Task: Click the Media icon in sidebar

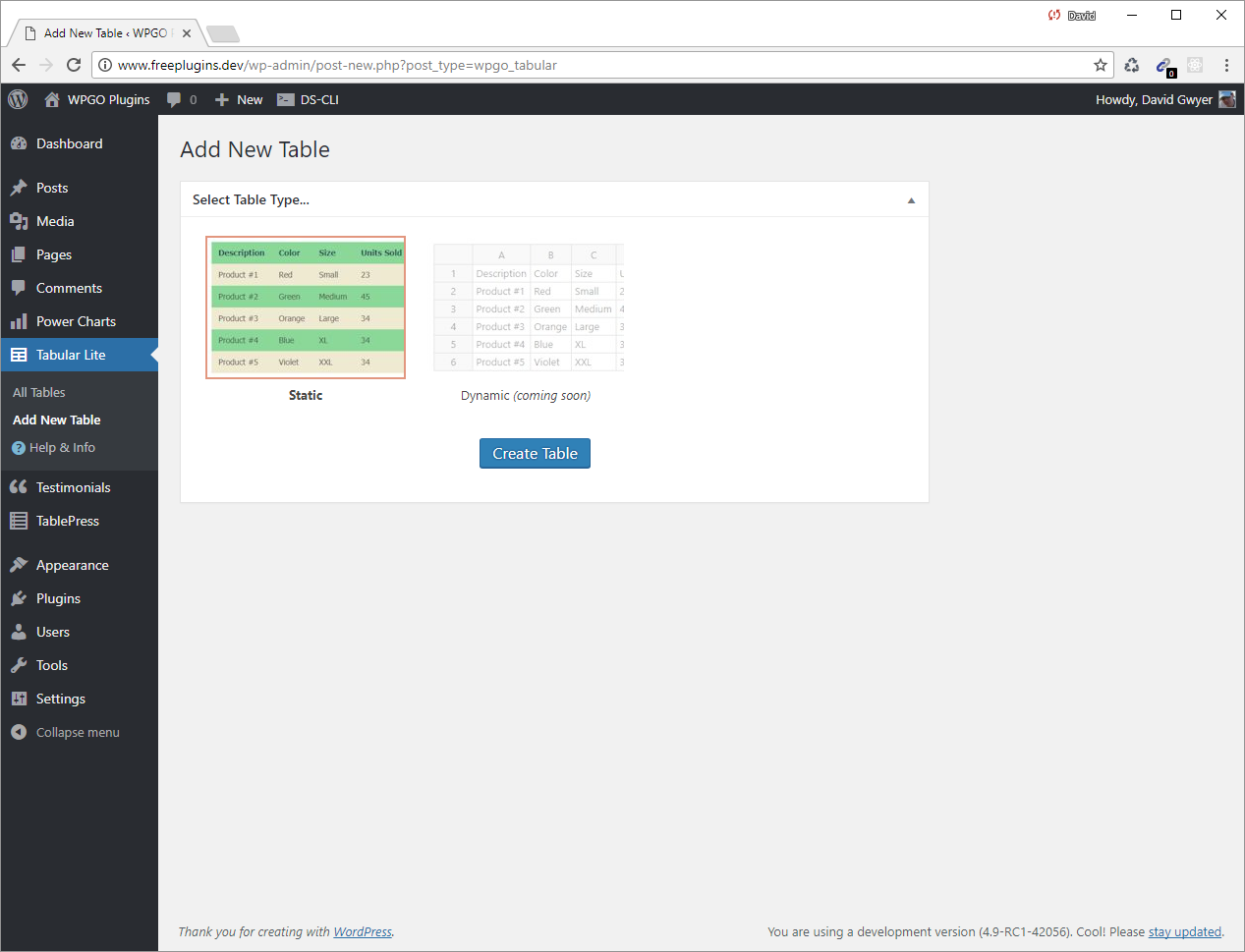Action: [x=19, y=221]
